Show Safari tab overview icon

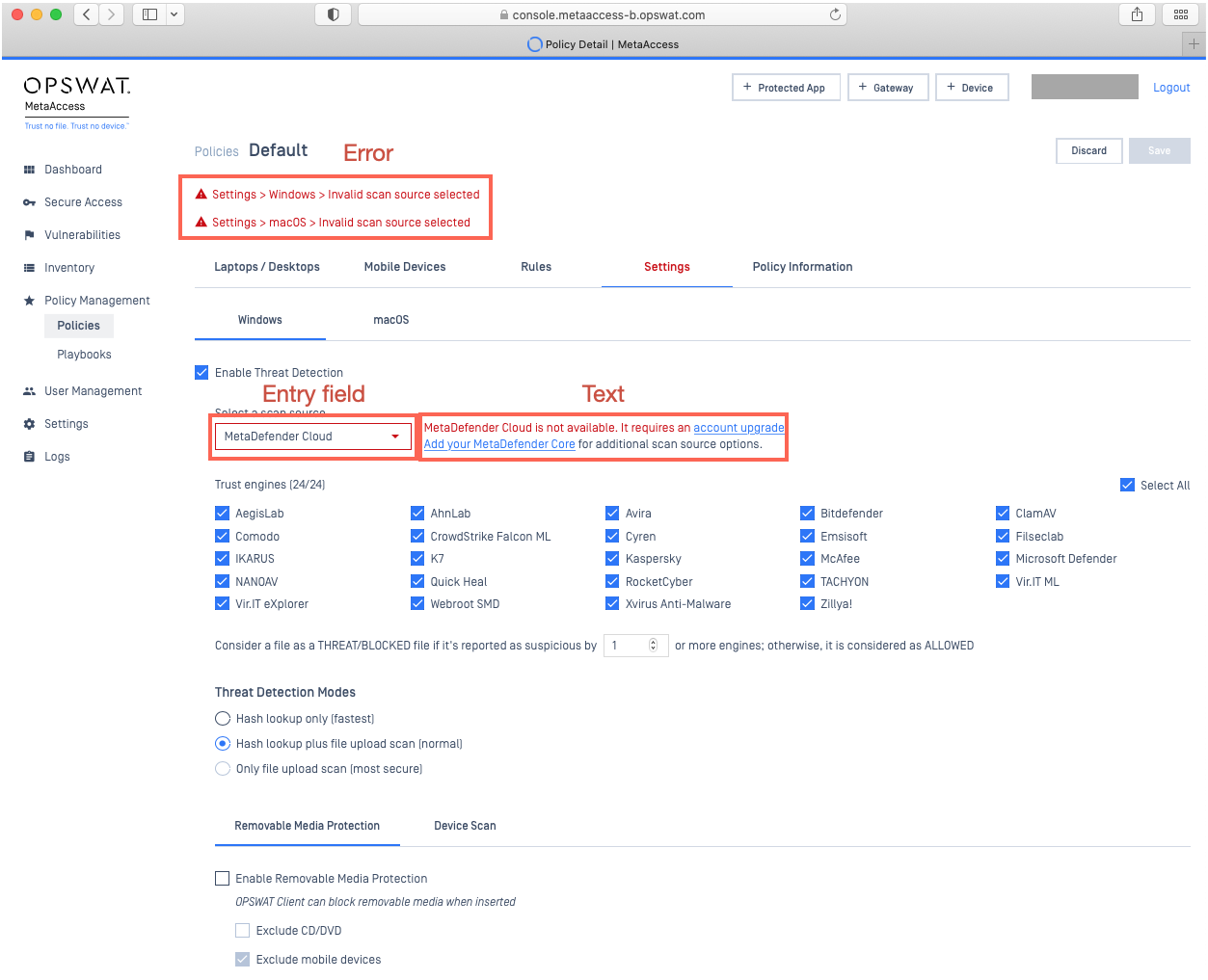click(1180, 14)
